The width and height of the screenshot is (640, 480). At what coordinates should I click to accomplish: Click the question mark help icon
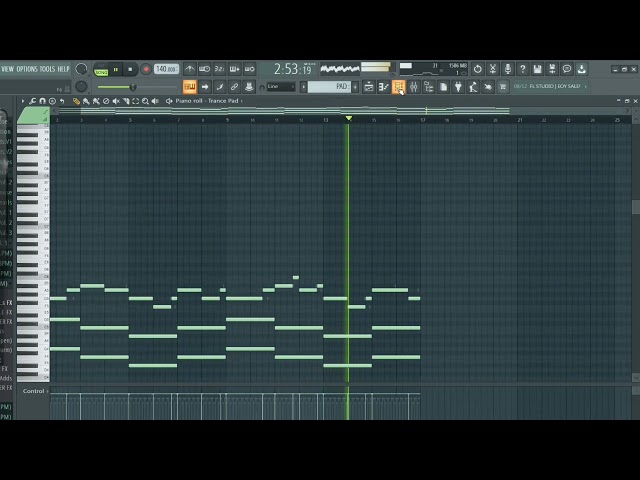coord(522,69)
